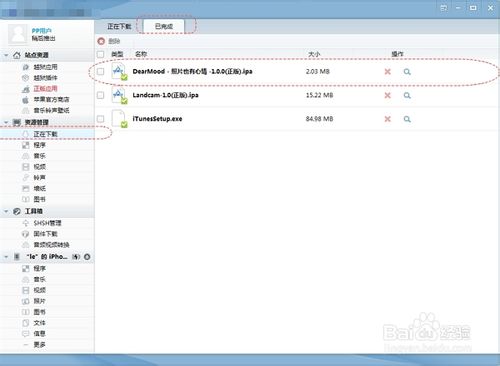Collapse the 站点资源 section
This screenshot has width=500, height=366.
[x=6, y=55]
